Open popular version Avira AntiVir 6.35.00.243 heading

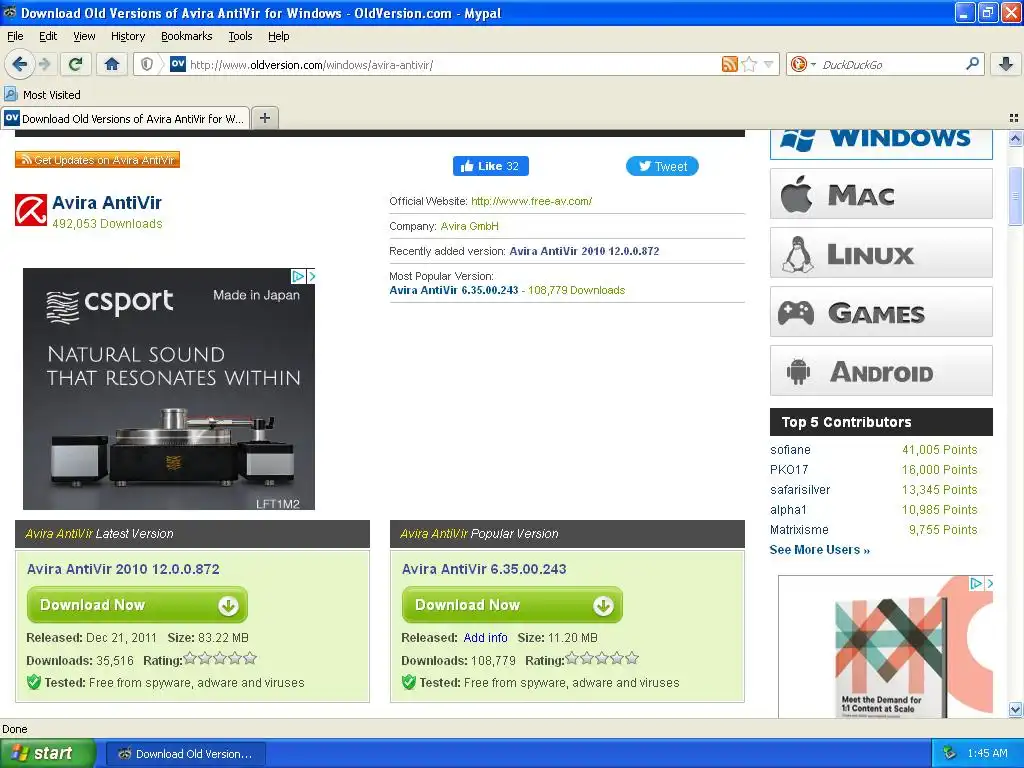[484, 569]
